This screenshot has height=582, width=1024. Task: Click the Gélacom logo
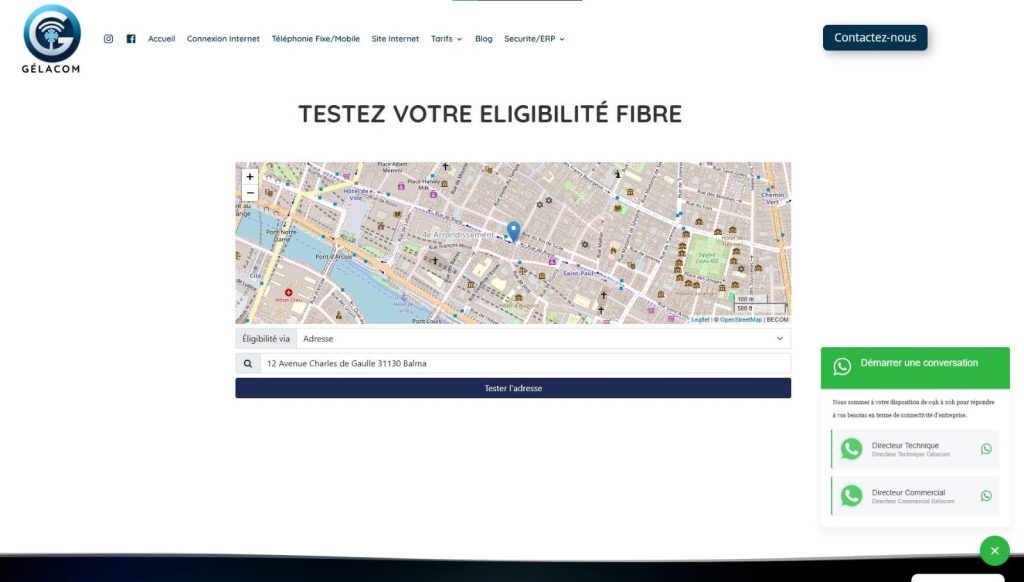click(x=52, y=39)
